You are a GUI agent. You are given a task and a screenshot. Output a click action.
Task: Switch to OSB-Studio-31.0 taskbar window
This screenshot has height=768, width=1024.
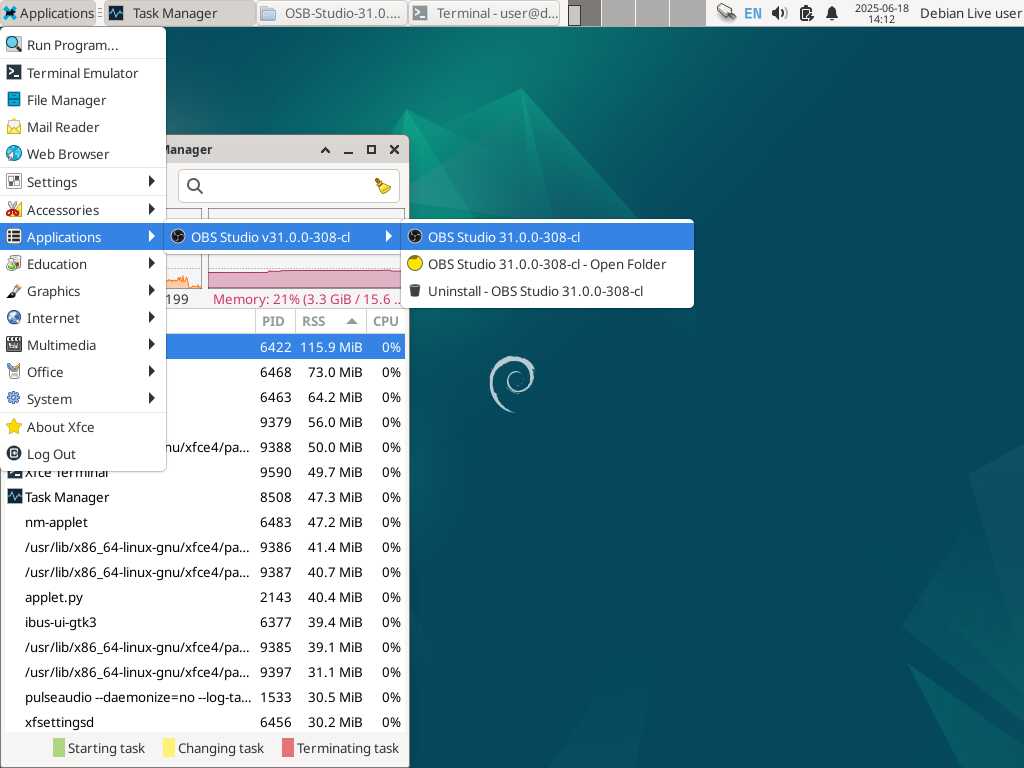click(x=332, y=13)
